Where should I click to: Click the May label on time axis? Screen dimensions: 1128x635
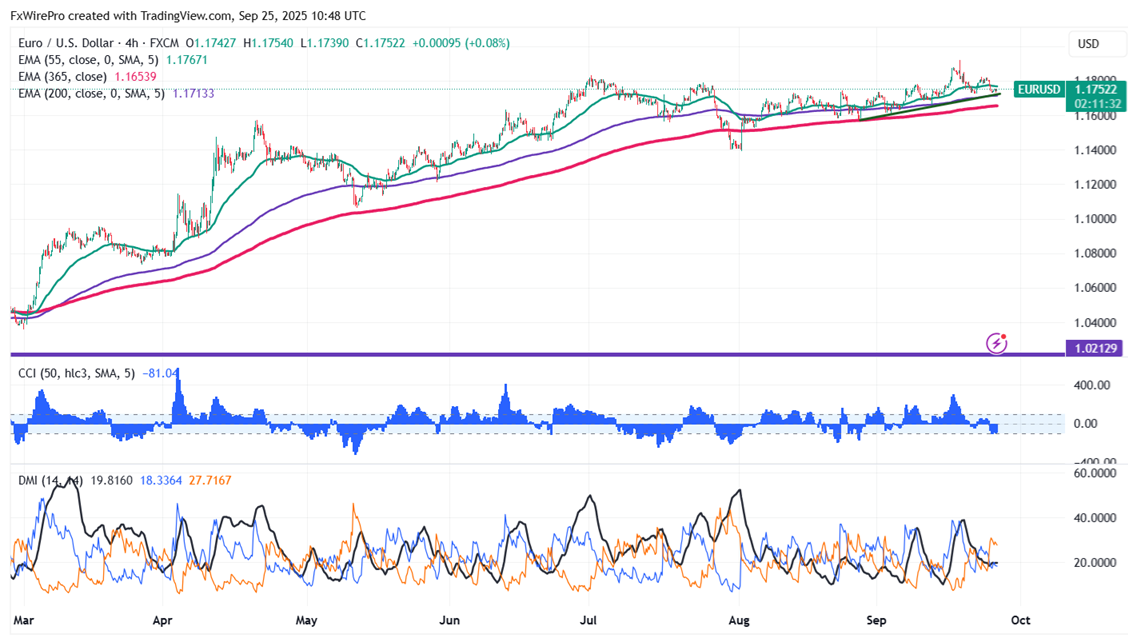[x=306, y=620]
